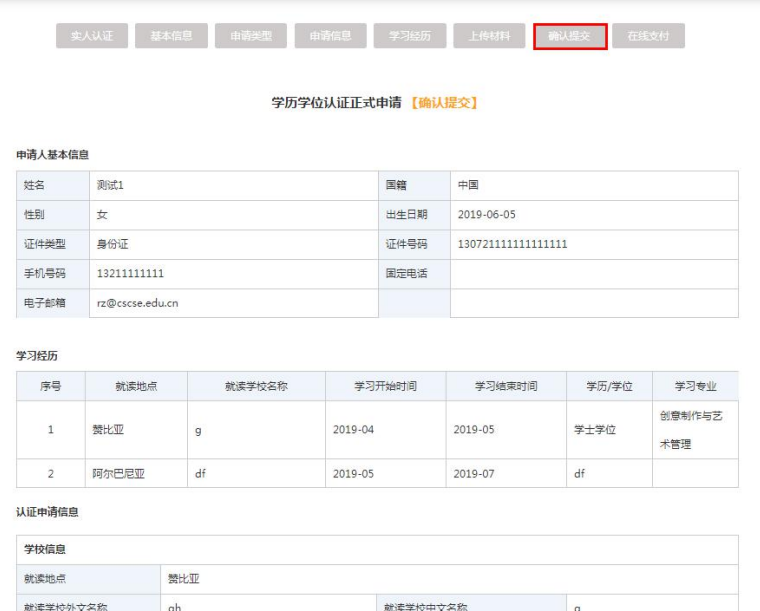Switch to the 申请类型 step
Screen dimensions: 760x611
[x=250, y=37]
